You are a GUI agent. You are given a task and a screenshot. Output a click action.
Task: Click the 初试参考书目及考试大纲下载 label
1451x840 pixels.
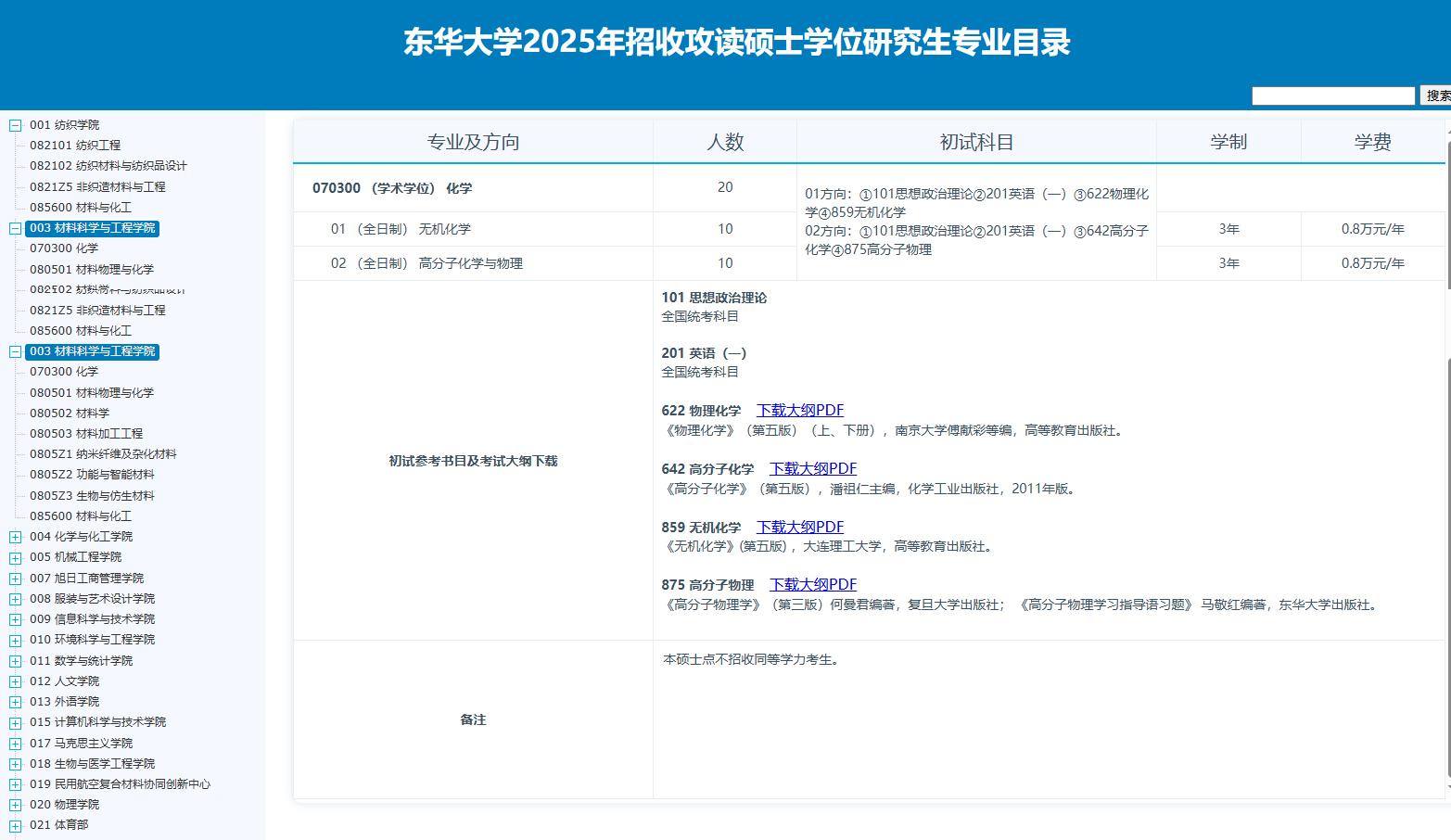coord(473,461)
